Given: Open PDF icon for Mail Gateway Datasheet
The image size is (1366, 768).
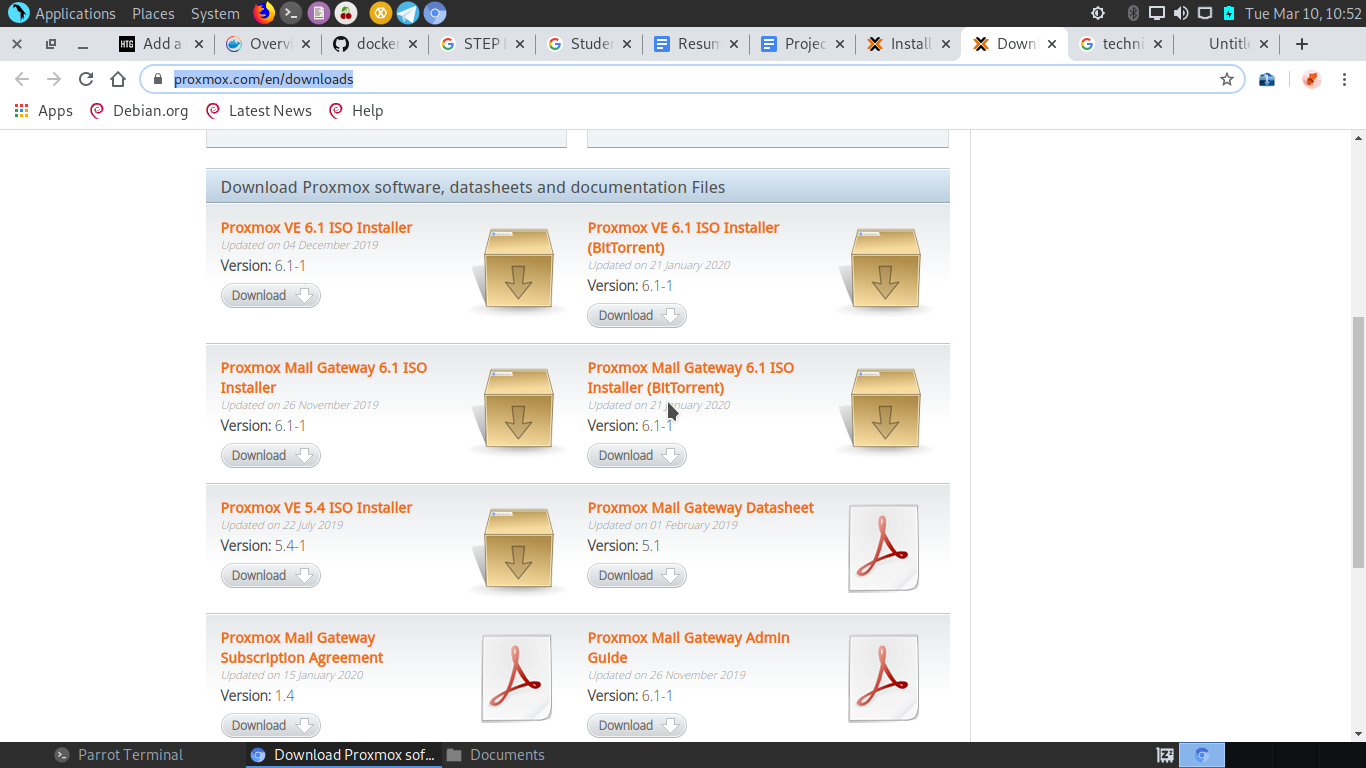Looking at the screenshot, I should click(x=884, y=548).
